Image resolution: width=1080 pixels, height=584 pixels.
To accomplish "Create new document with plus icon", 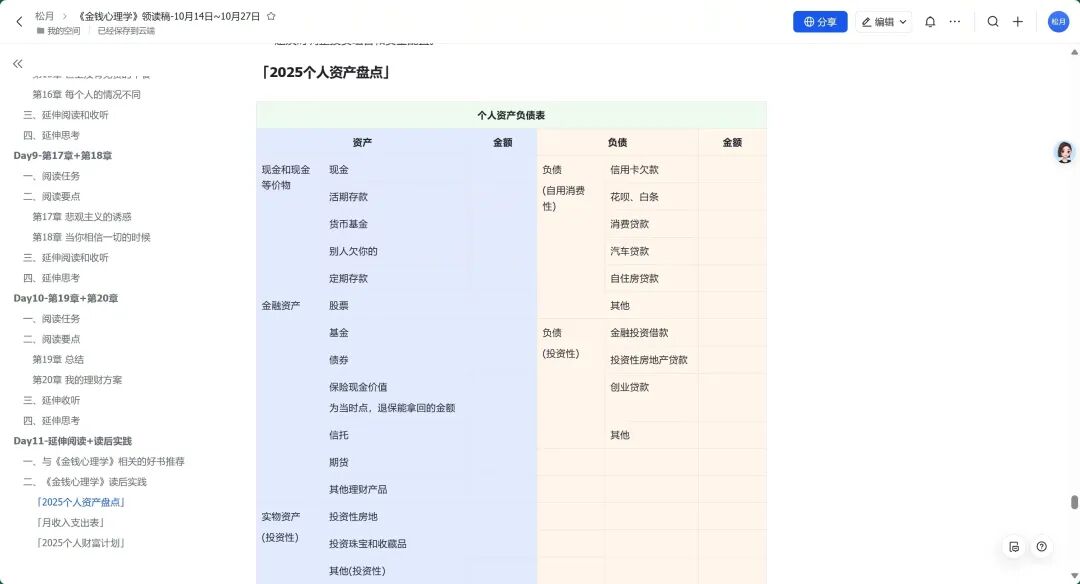I will pyautogui.click(x=1017, y=22).
